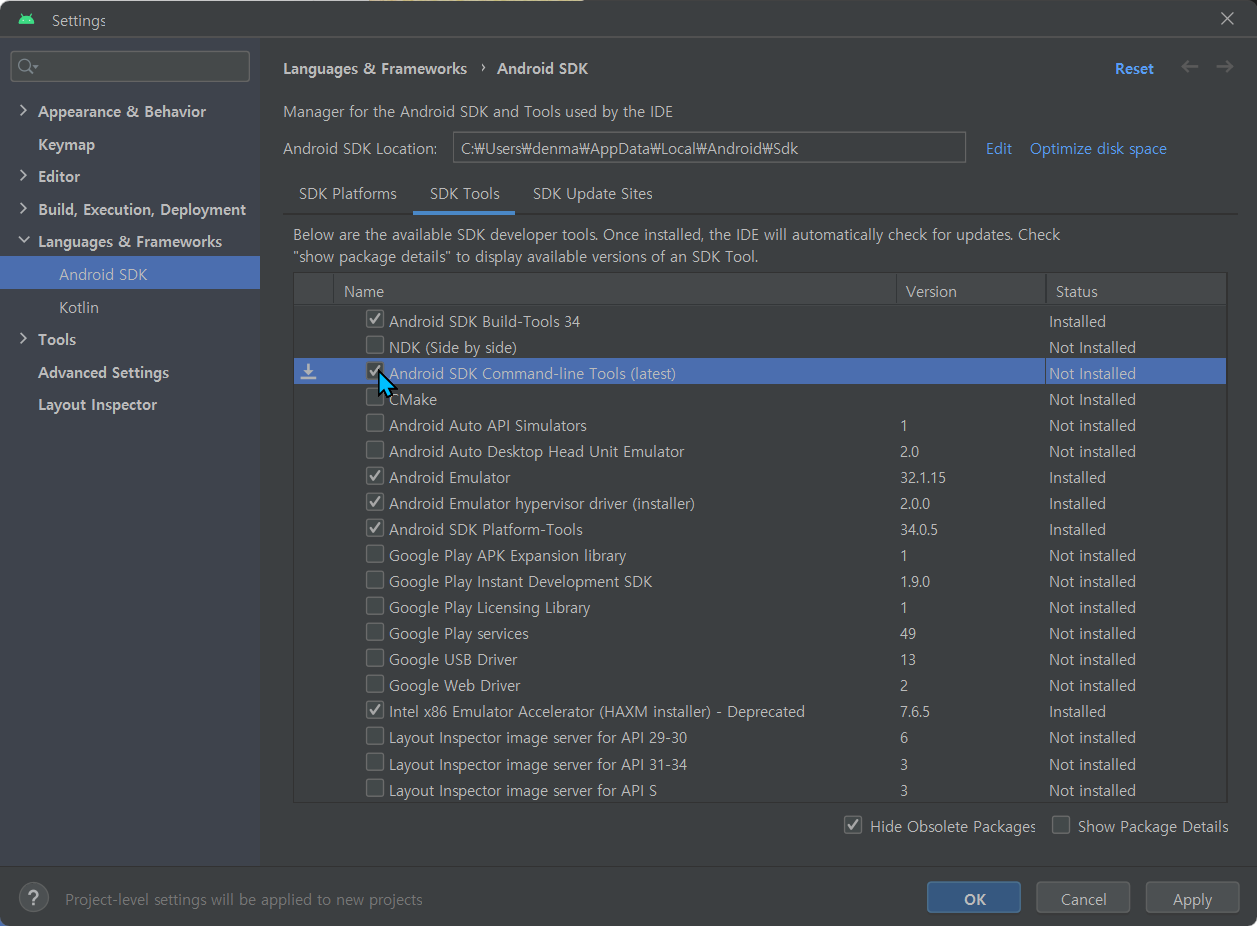Expand Appearance & Behavior section
The height and width of the screenshot is (926, 1257).
click(23, 111)
